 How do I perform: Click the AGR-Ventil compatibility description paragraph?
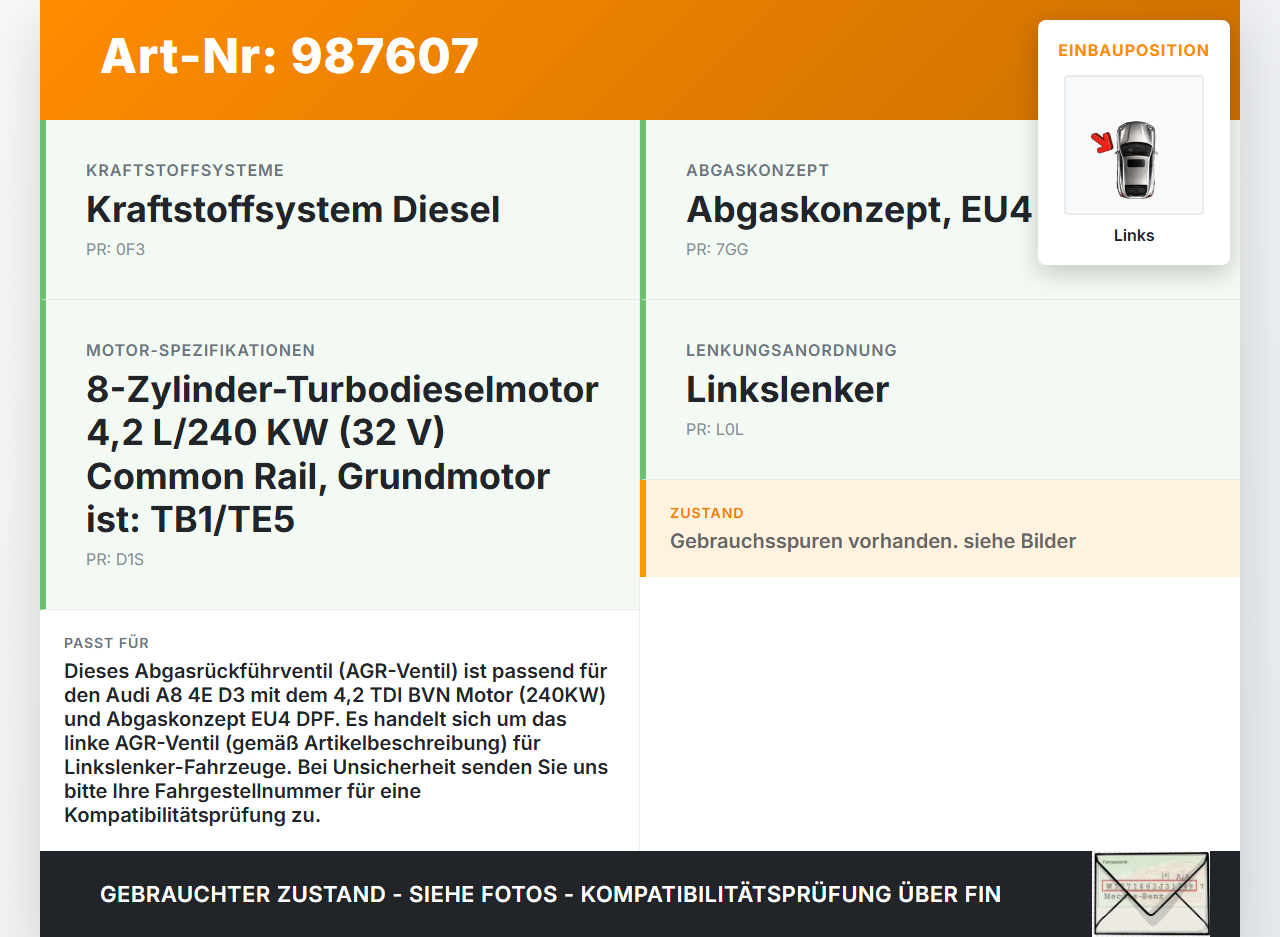pos(336,743)
